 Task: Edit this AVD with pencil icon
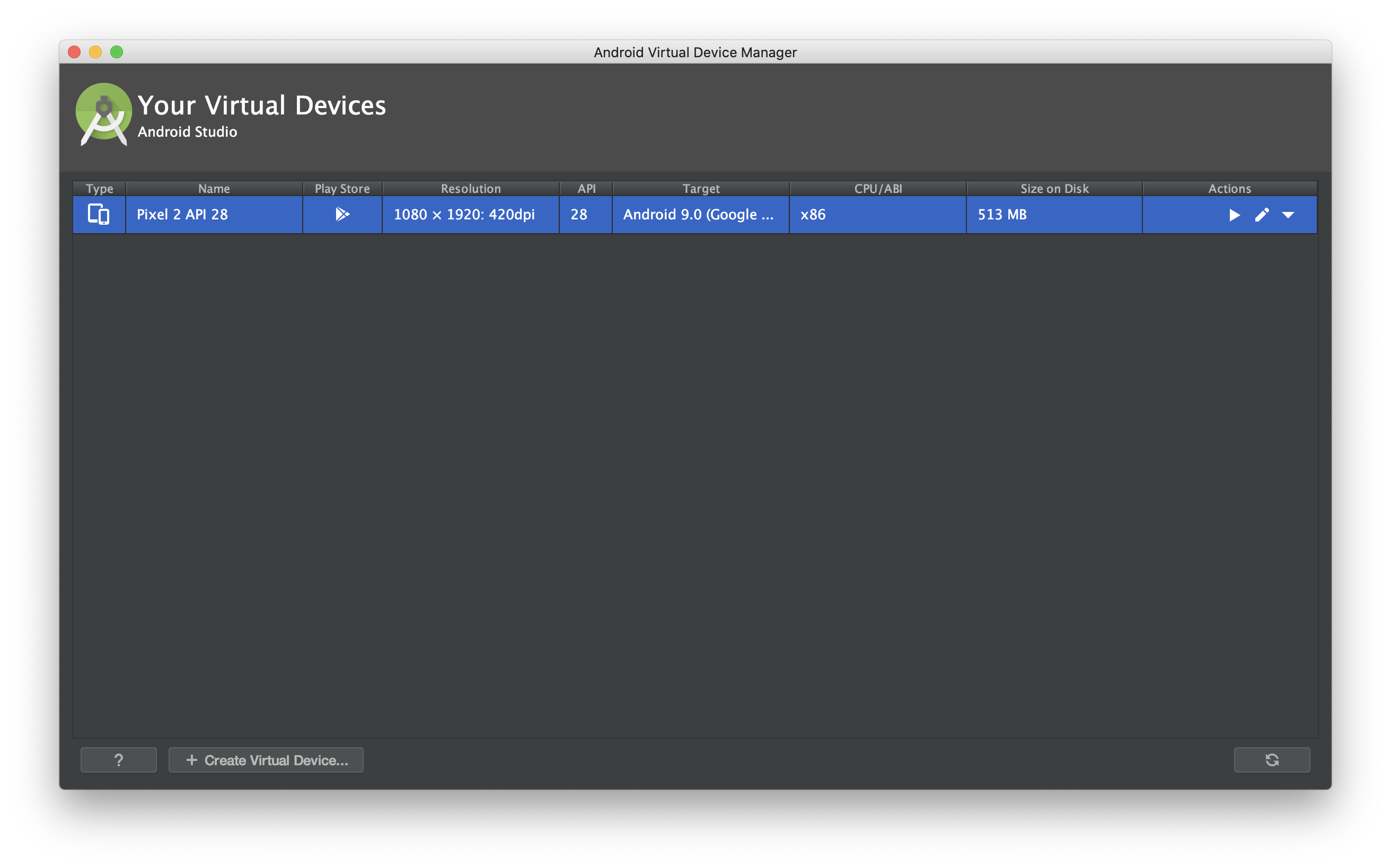tap(1261, 215)
